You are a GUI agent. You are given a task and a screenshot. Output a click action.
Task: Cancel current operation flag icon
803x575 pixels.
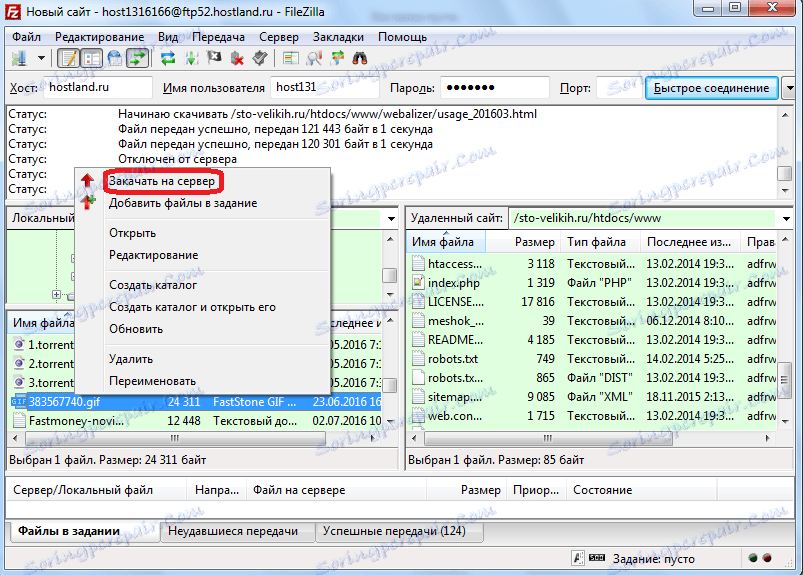[214, 58]
